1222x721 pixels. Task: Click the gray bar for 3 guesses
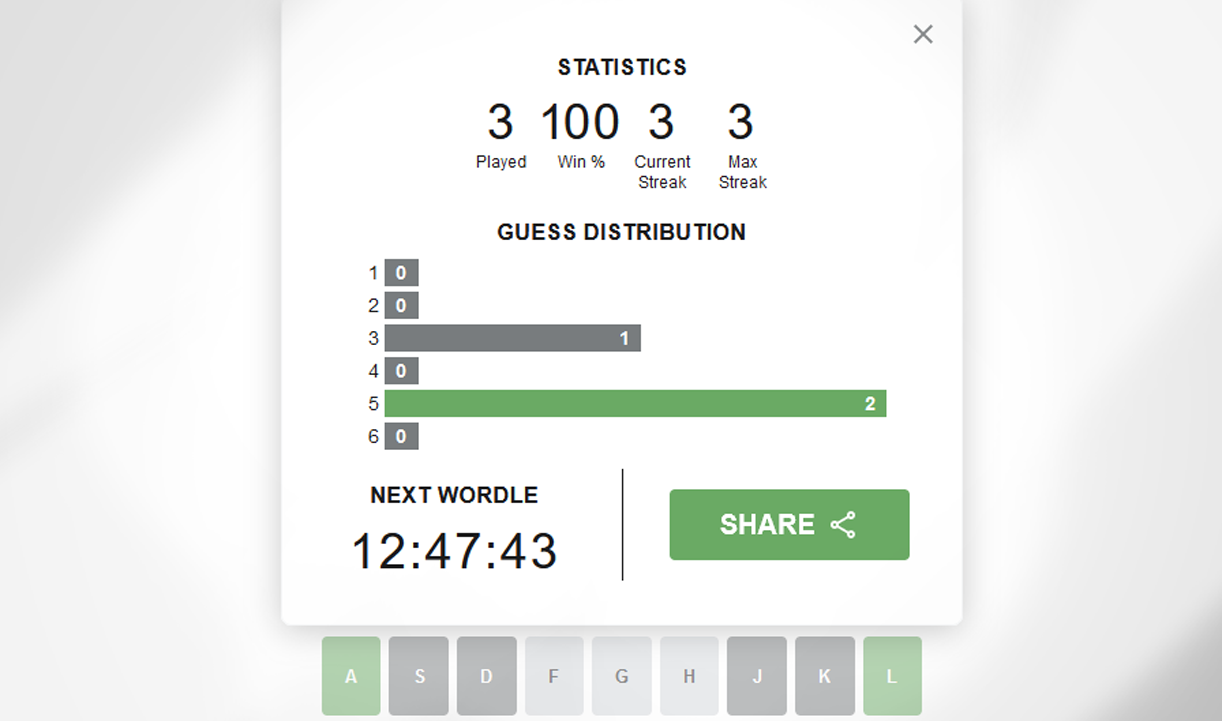coord(512,338)
